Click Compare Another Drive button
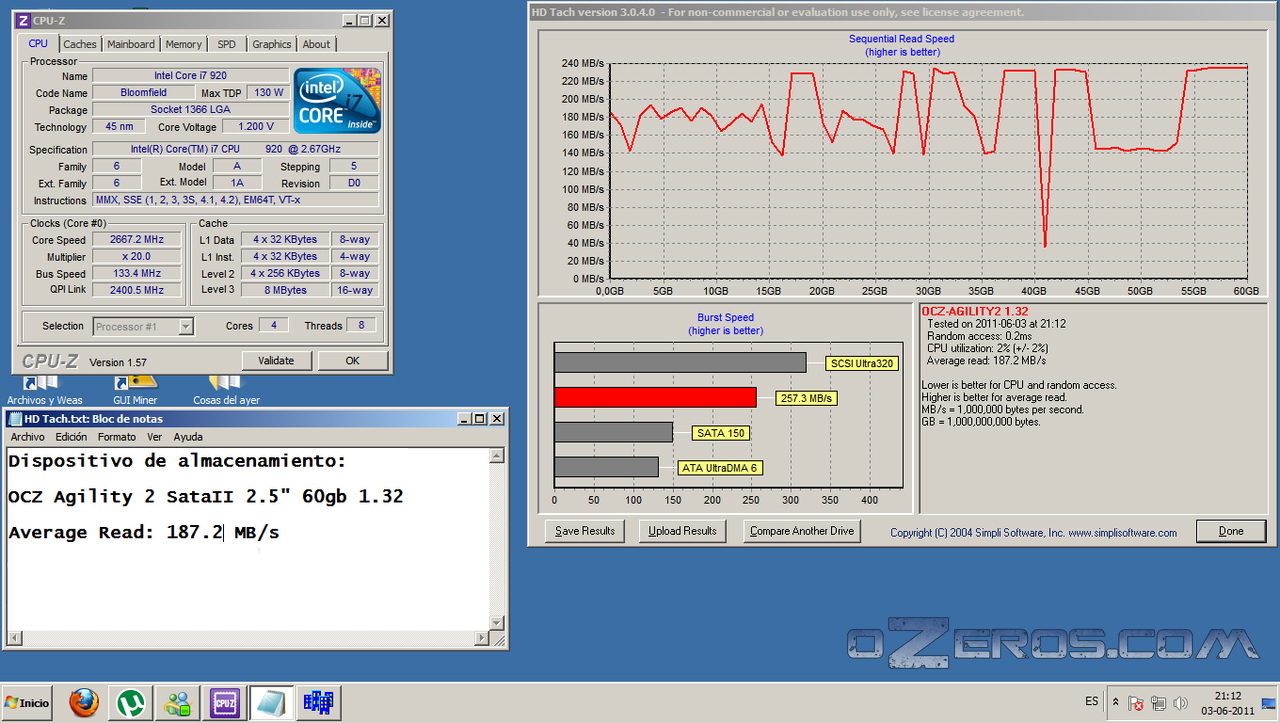The width and height of the screenshot is (1280, 723). click(x=803, y=531)
